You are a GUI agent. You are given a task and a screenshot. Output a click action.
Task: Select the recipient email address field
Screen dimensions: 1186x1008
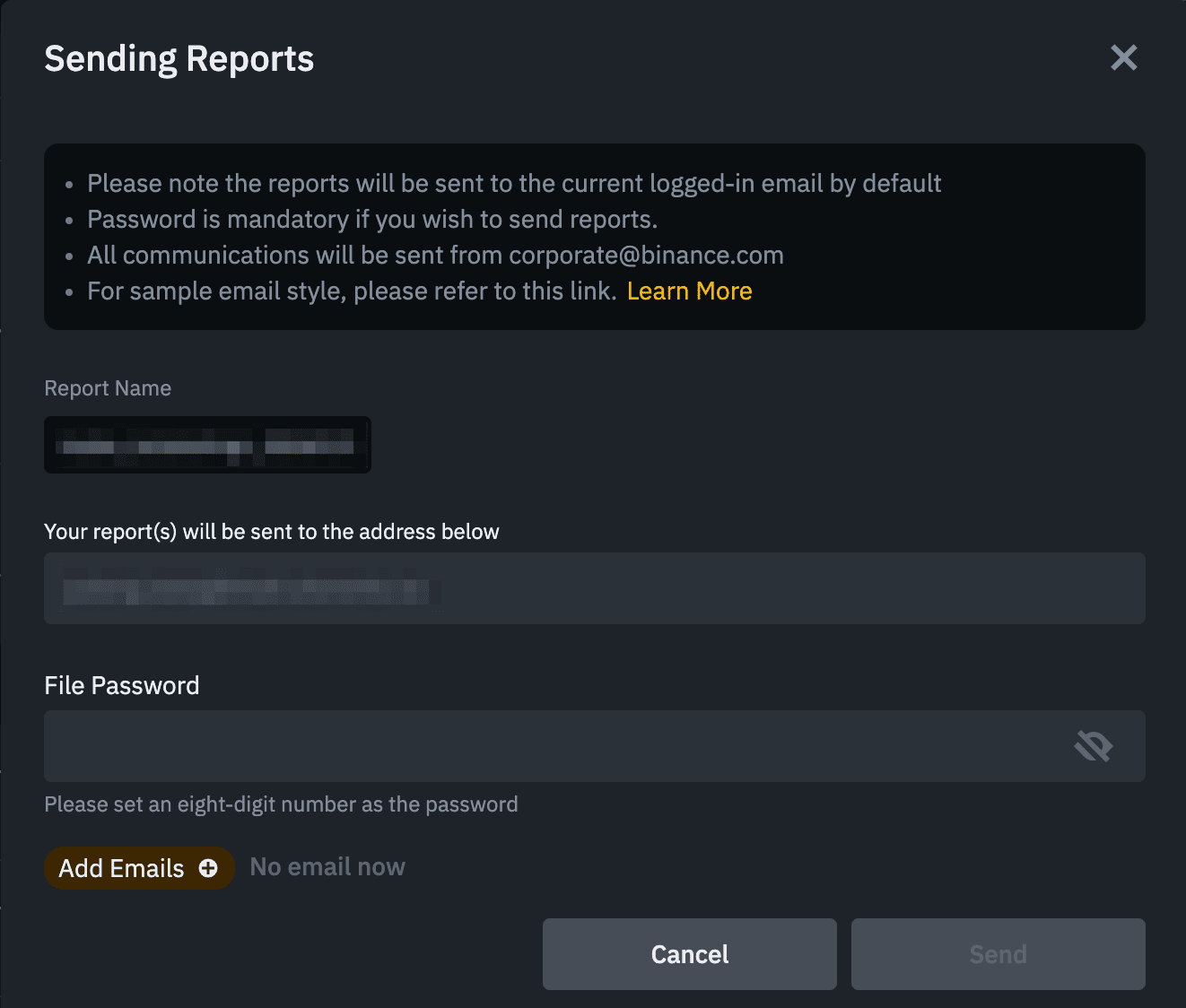click(x=594, y=588)
